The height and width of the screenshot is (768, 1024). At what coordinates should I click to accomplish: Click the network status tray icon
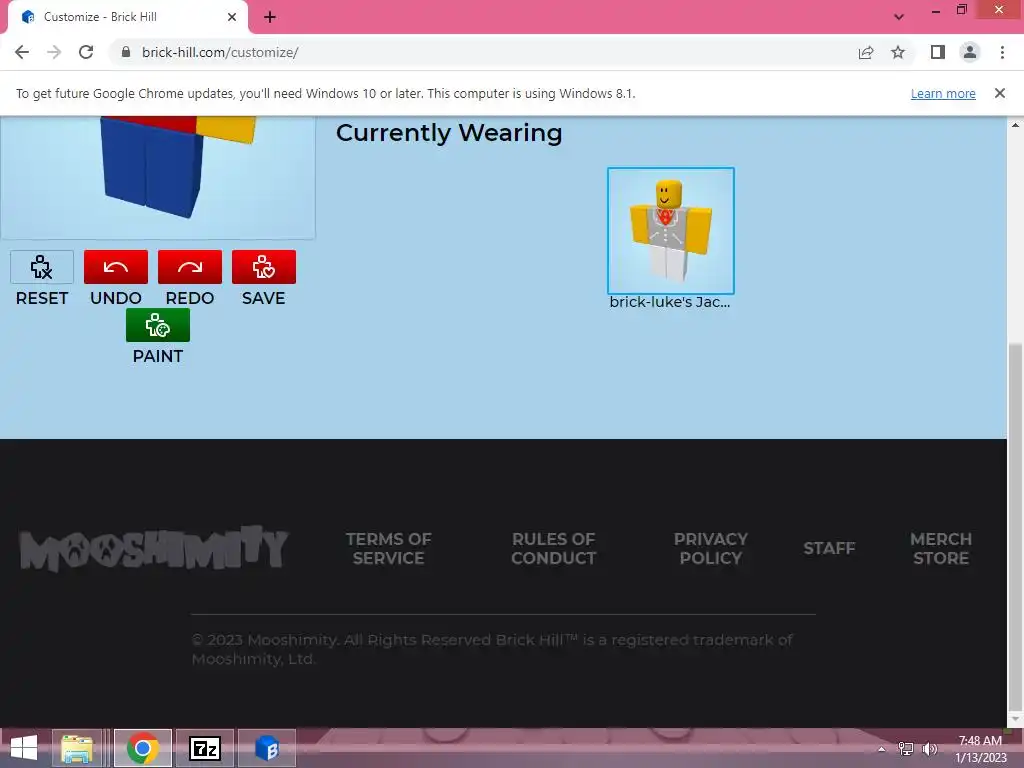905,749
